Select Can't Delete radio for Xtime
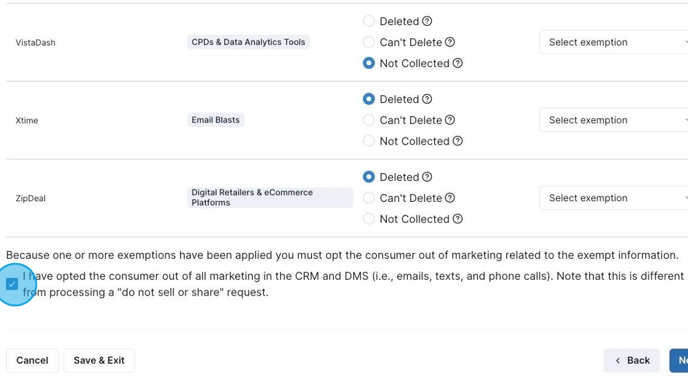The height and width of the screenshot is (384, 688). click(369, 120)
